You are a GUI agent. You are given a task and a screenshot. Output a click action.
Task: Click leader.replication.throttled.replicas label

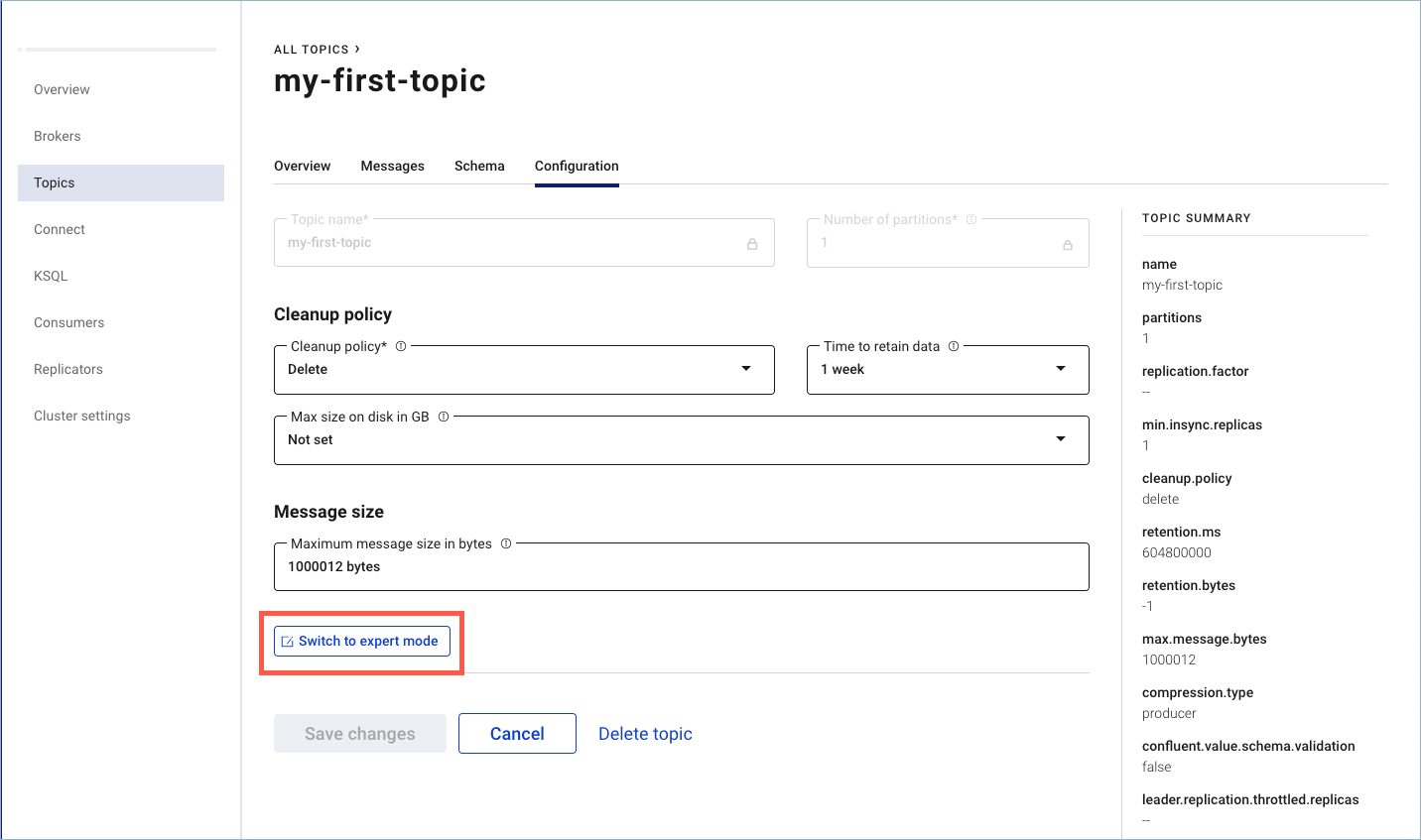[x=1250, y=799]
